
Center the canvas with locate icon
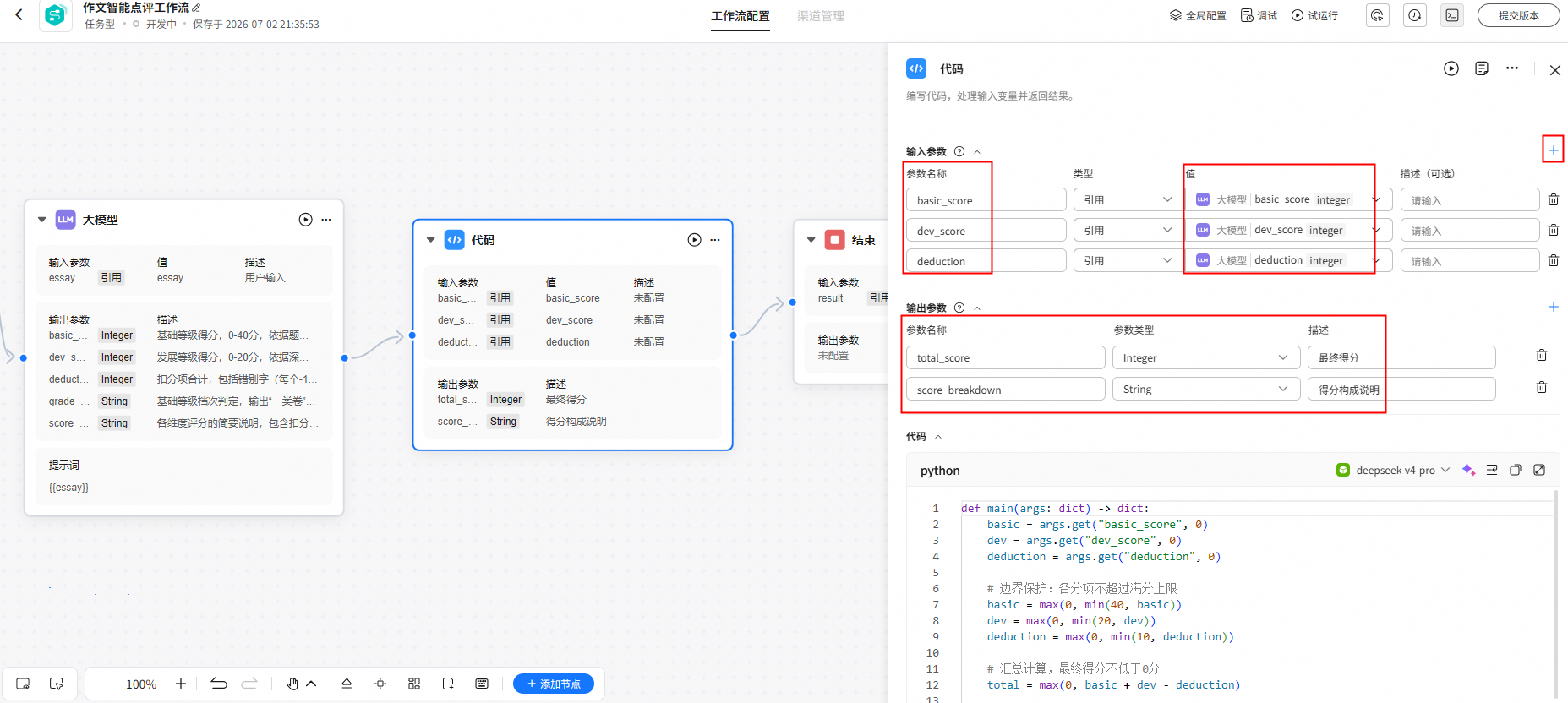click(380, 684)
